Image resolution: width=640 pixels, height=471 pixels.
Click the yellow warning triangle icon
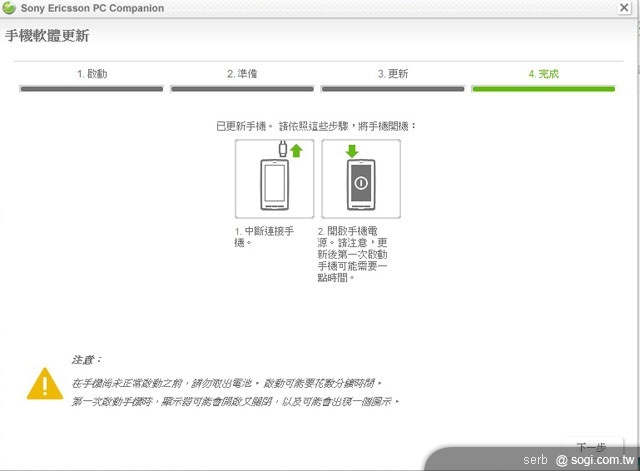[44, 383]
